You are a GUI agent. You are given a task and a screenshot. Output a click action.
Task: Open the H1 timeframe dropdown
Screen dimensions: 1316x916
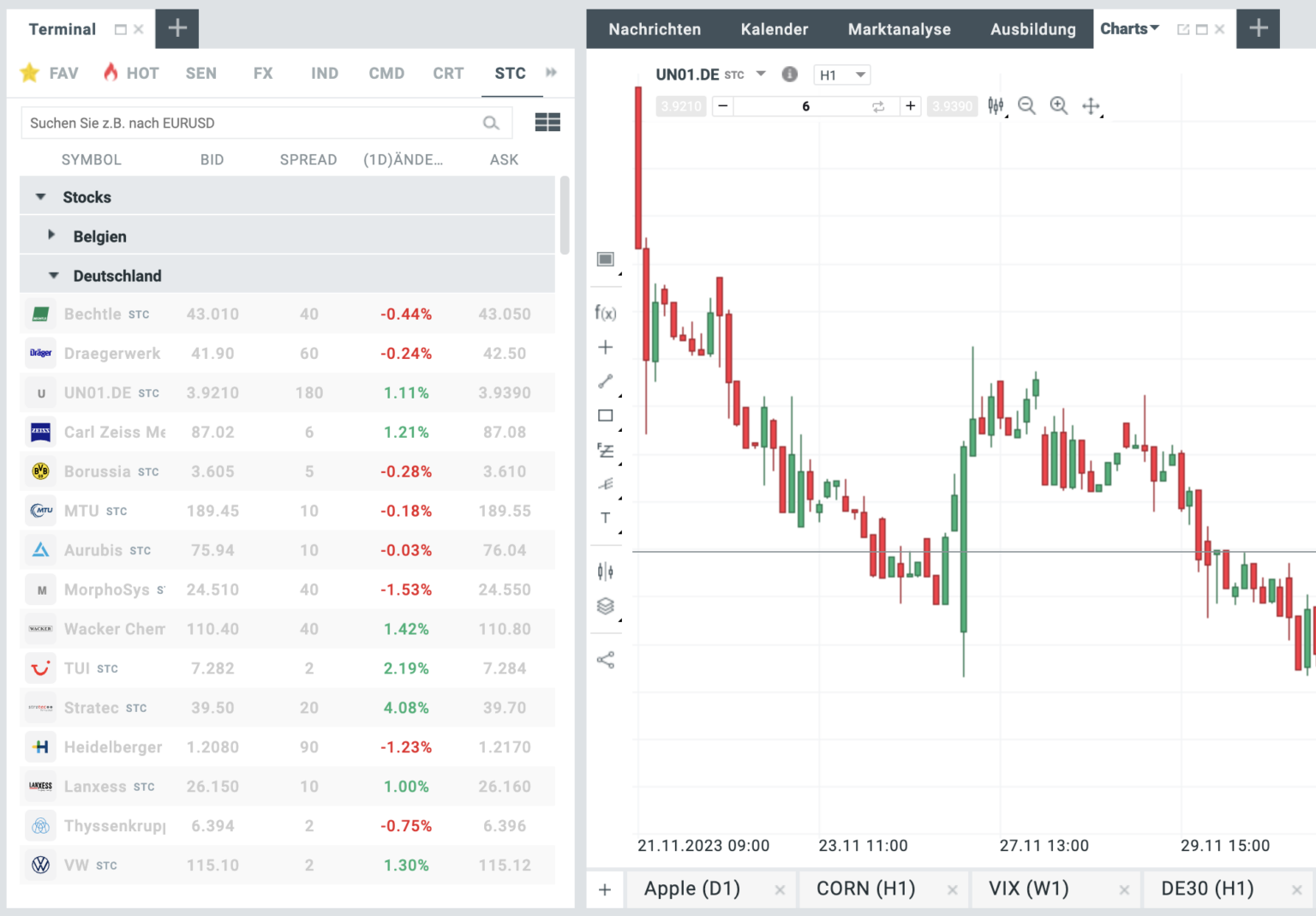point(841,75)
